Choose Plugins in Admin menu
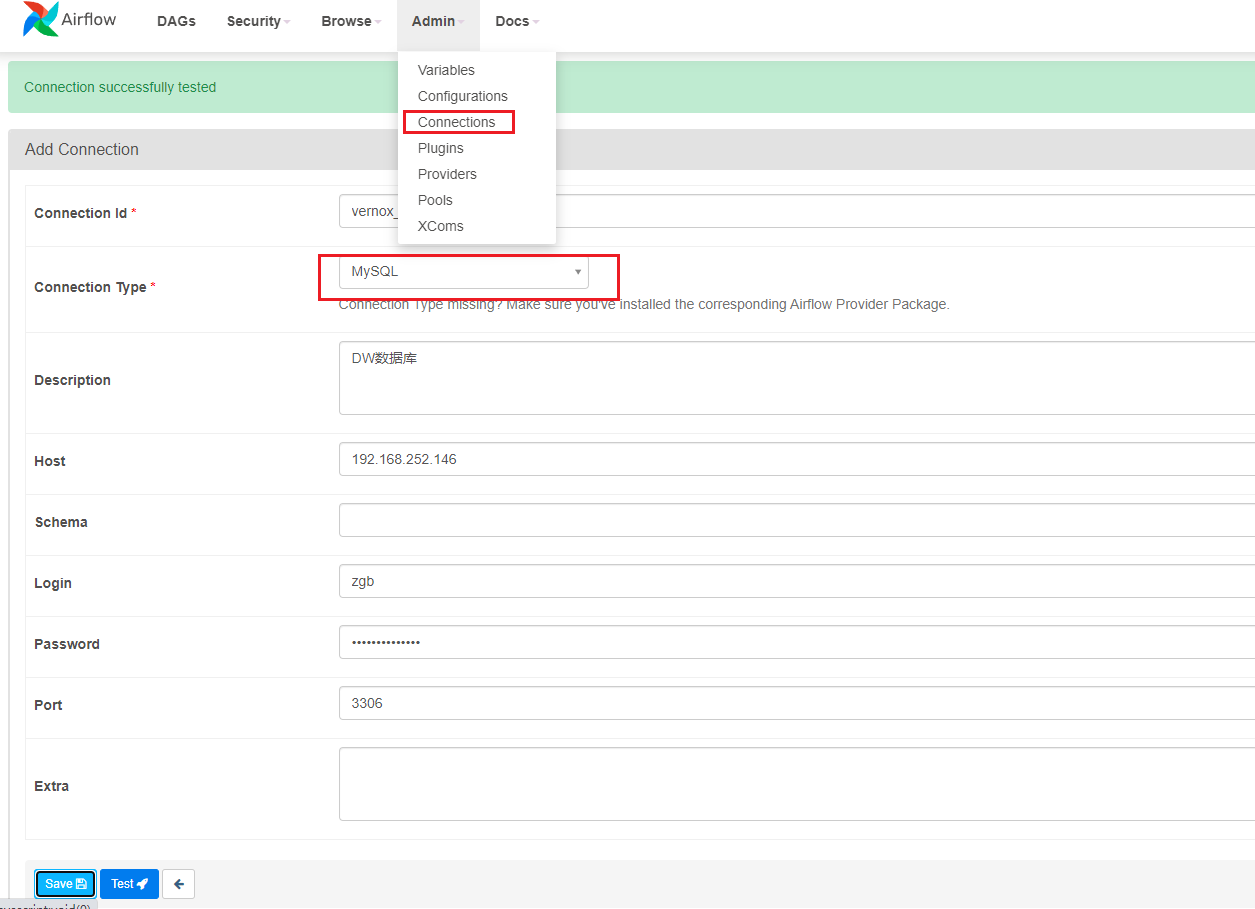Viewport: 1255px width, 909px height. coord(440,148)
